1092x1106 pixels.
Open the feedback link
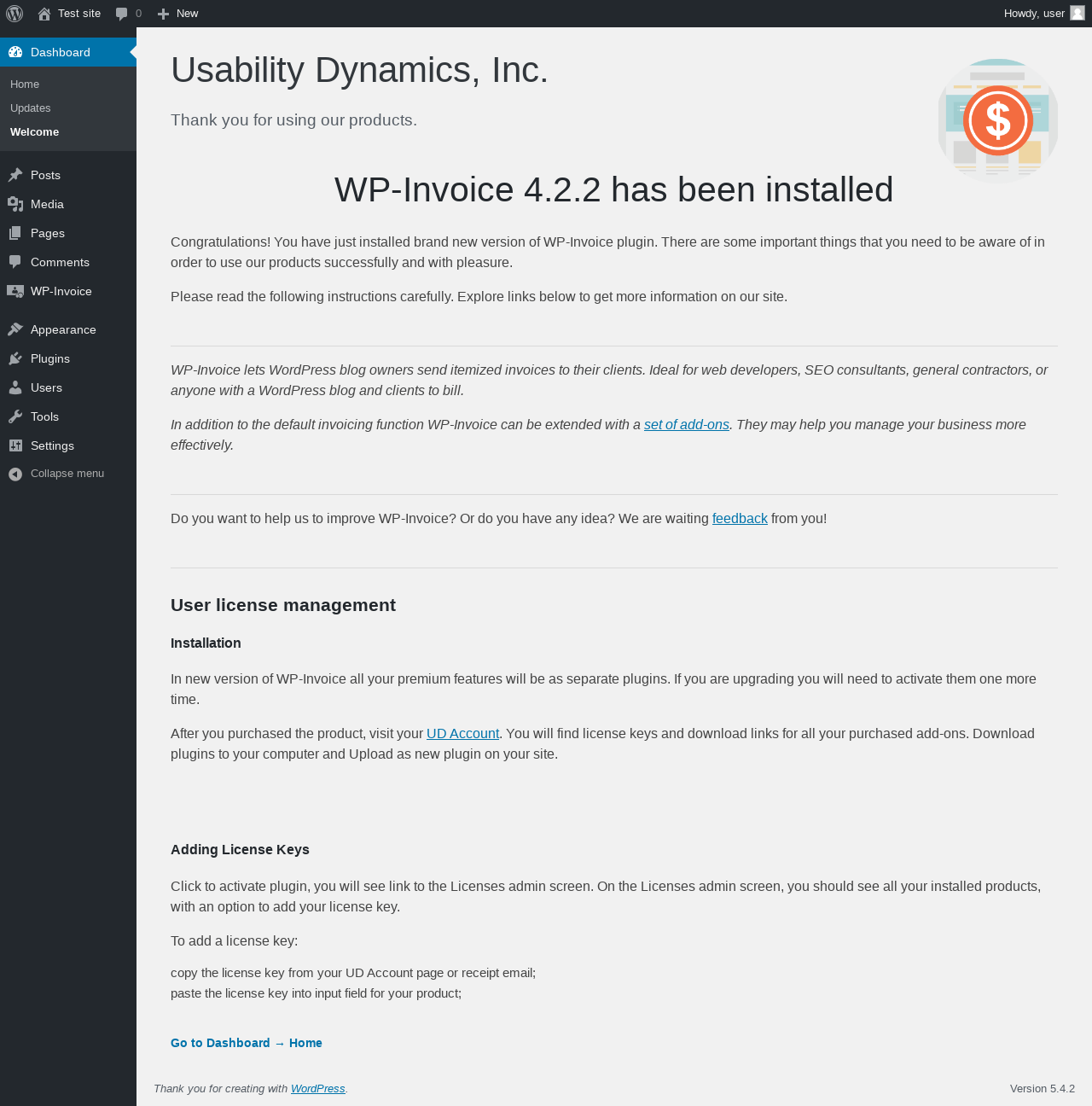coord(740,519)
